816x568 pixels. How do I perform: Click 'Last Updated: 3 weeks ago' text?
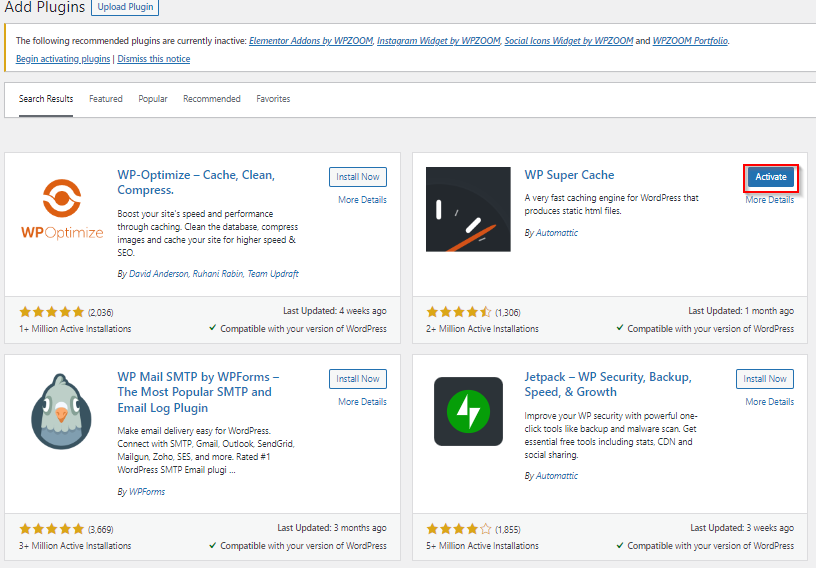pyautogui.click(x=742, y=528)
